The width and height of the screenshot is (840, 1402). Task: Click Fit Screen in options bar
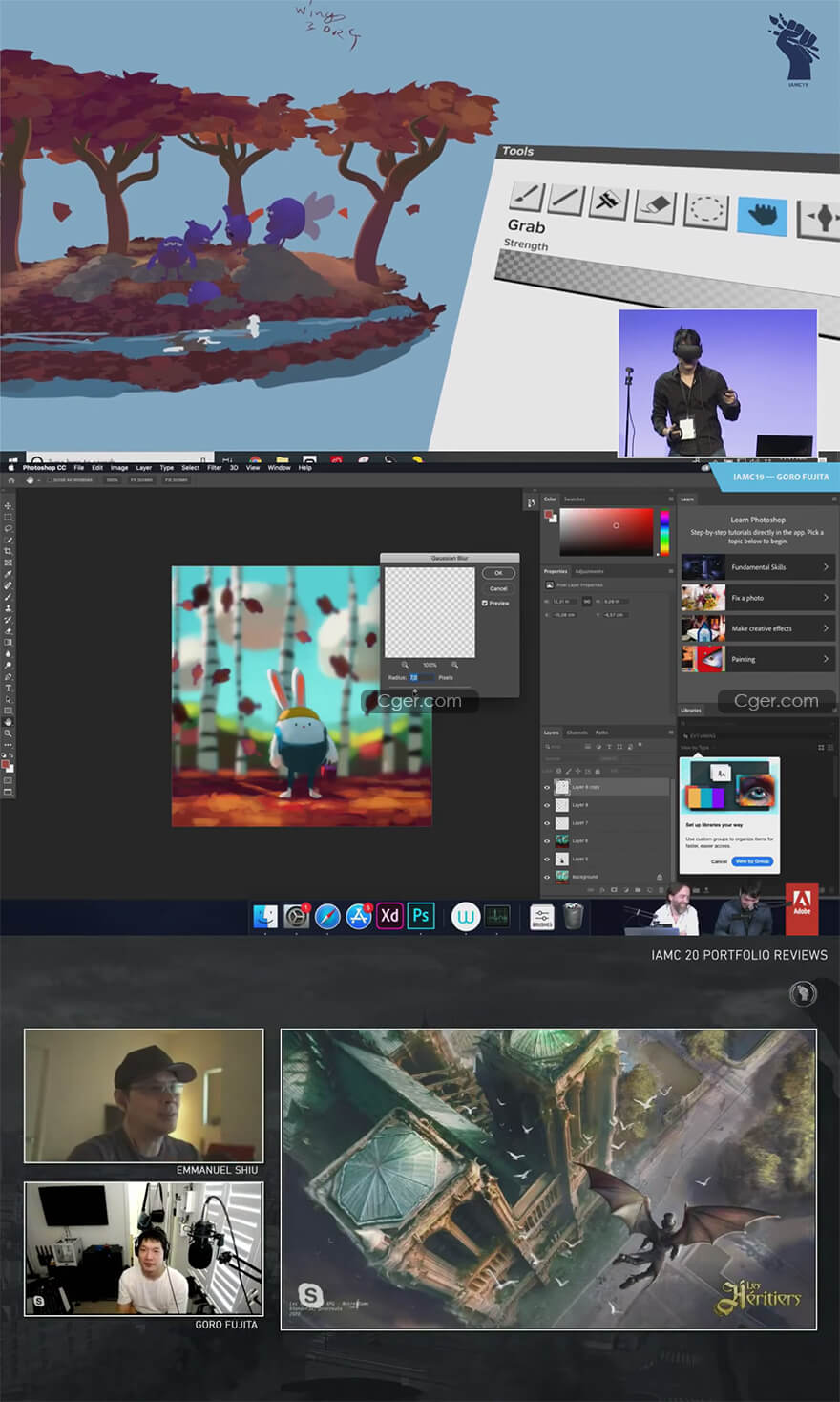coord(141,480)
